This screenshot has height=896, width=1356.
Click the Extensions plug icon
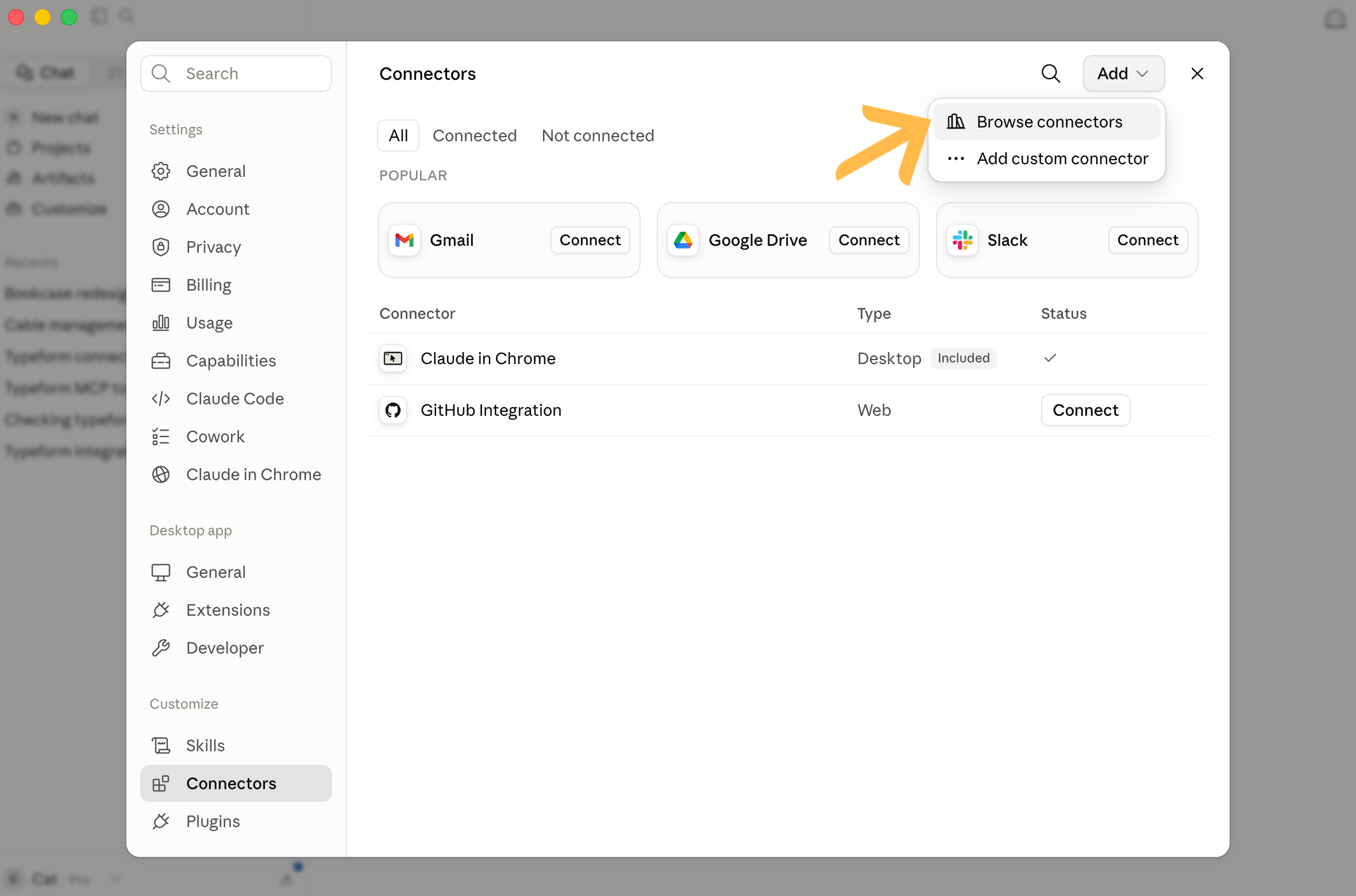pos(161,610)
